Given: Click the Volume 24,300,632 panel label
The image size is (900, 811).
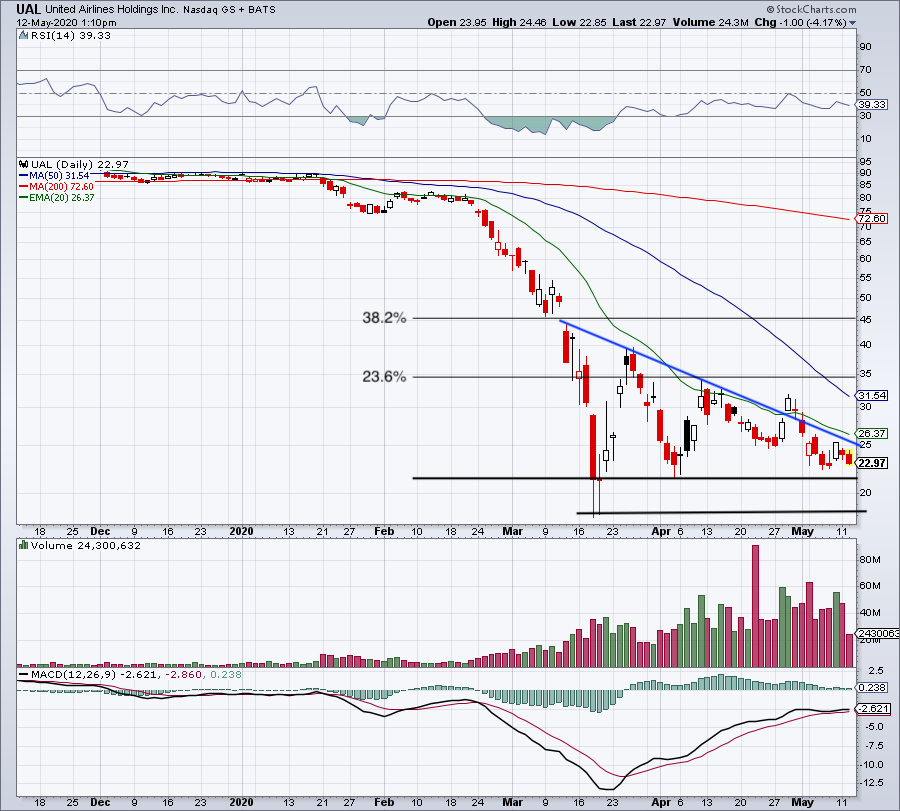Looking at the screenshot, I should pyautogui.click(x=86, y=545).
